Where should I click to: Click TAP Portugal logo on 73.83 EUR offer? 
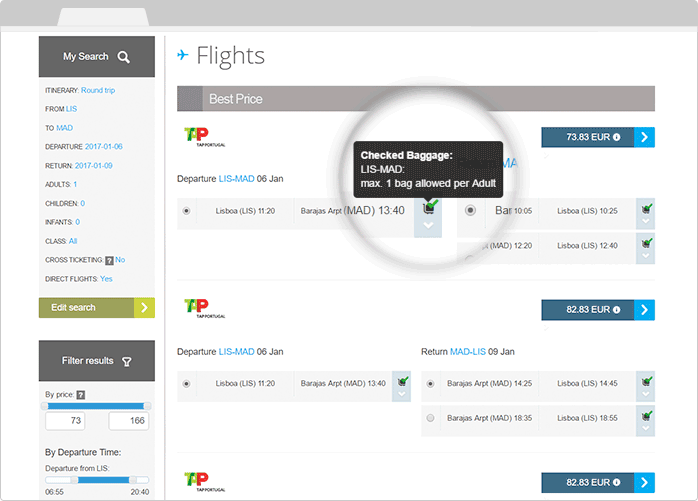tap(204, 137)
